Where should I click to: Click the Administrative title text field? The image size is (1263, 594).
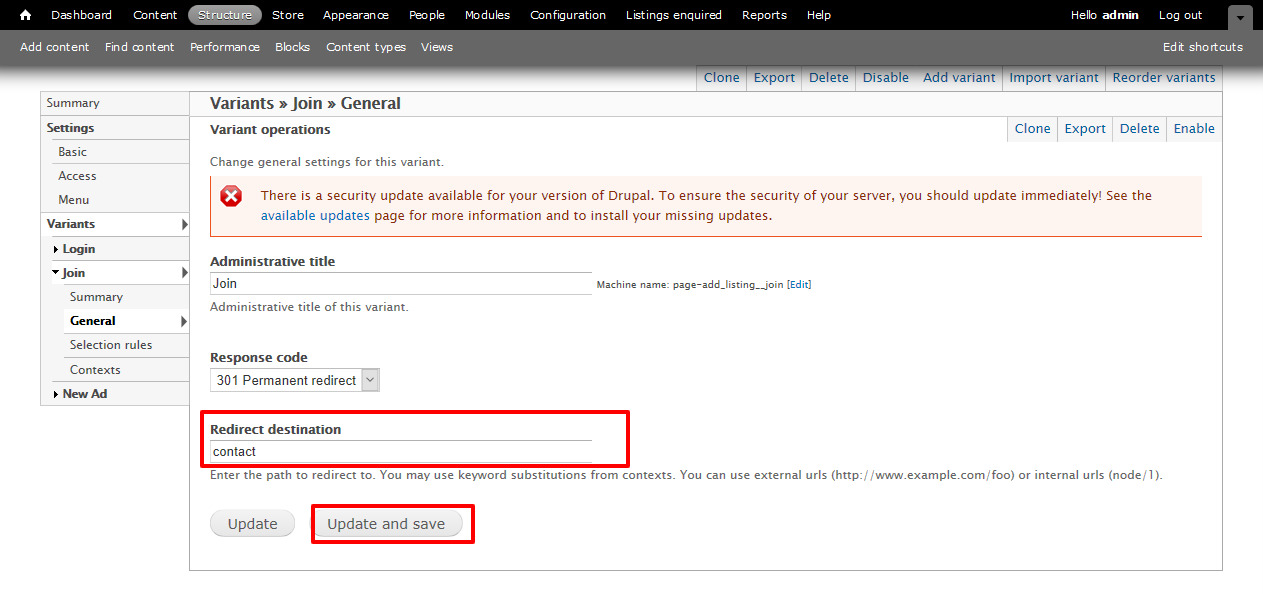coord(400,284)
